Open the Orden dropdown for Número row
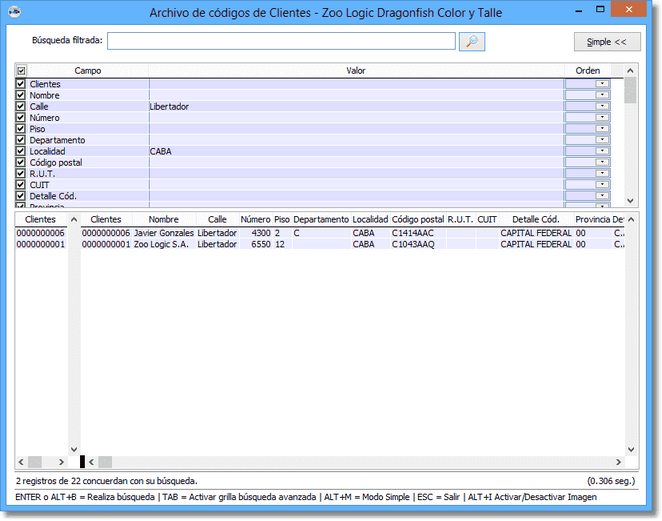662x521 pixels. [x=602, y=117]
